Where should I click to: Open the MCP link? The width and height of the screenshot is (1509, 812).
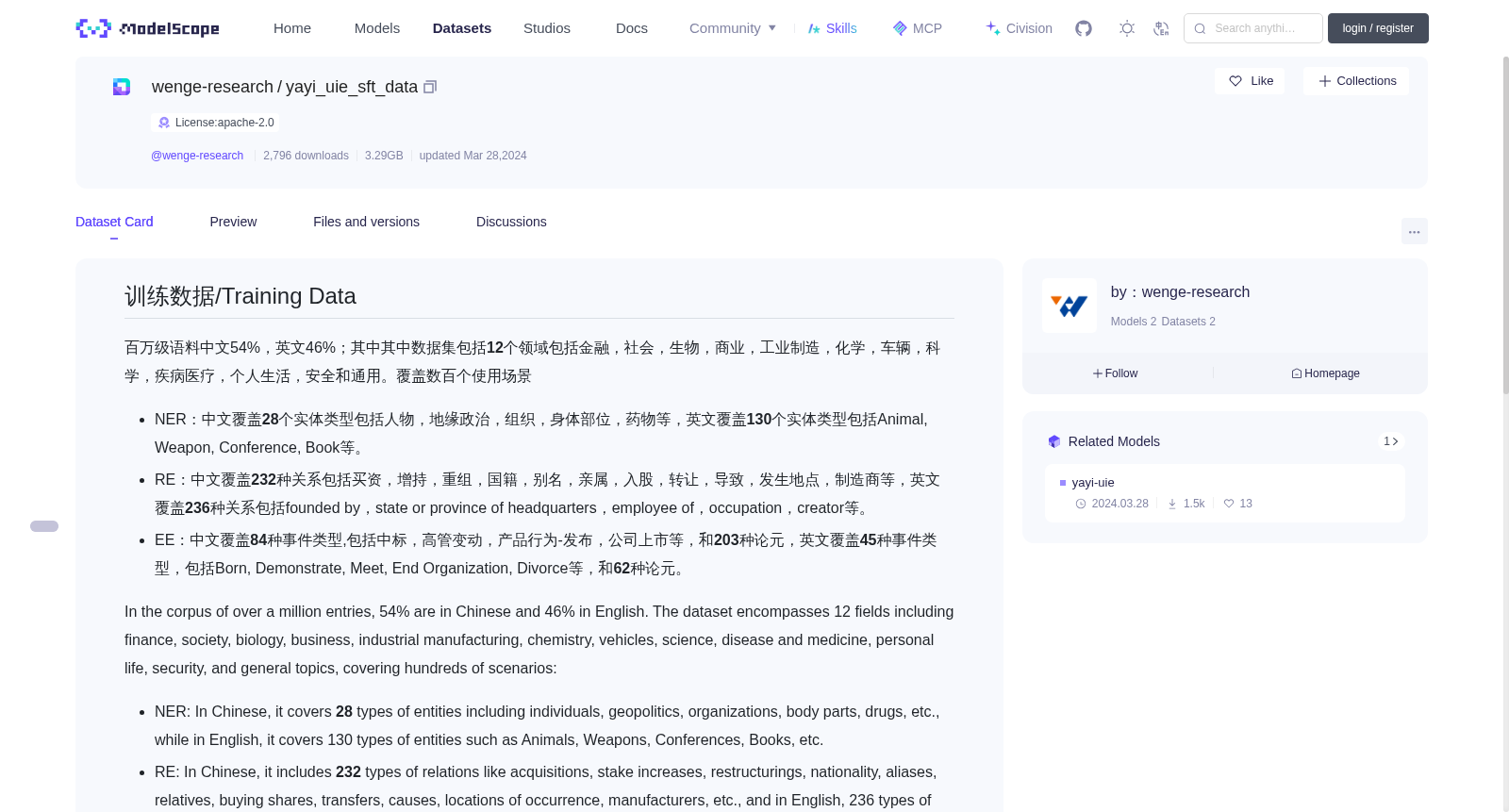(918, 28)
